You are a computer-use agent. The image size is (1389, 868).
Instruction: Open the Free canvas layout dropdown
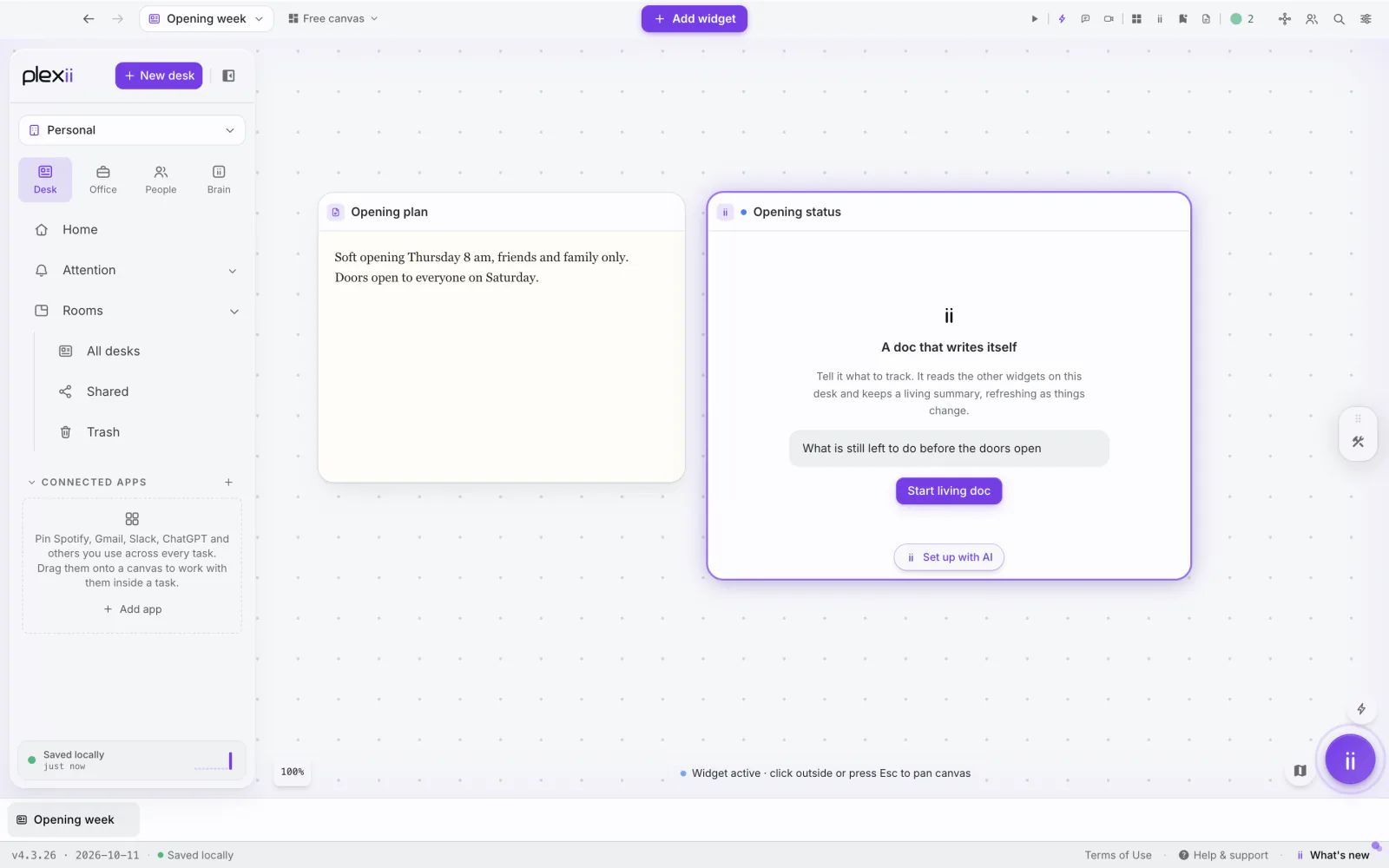333,18
